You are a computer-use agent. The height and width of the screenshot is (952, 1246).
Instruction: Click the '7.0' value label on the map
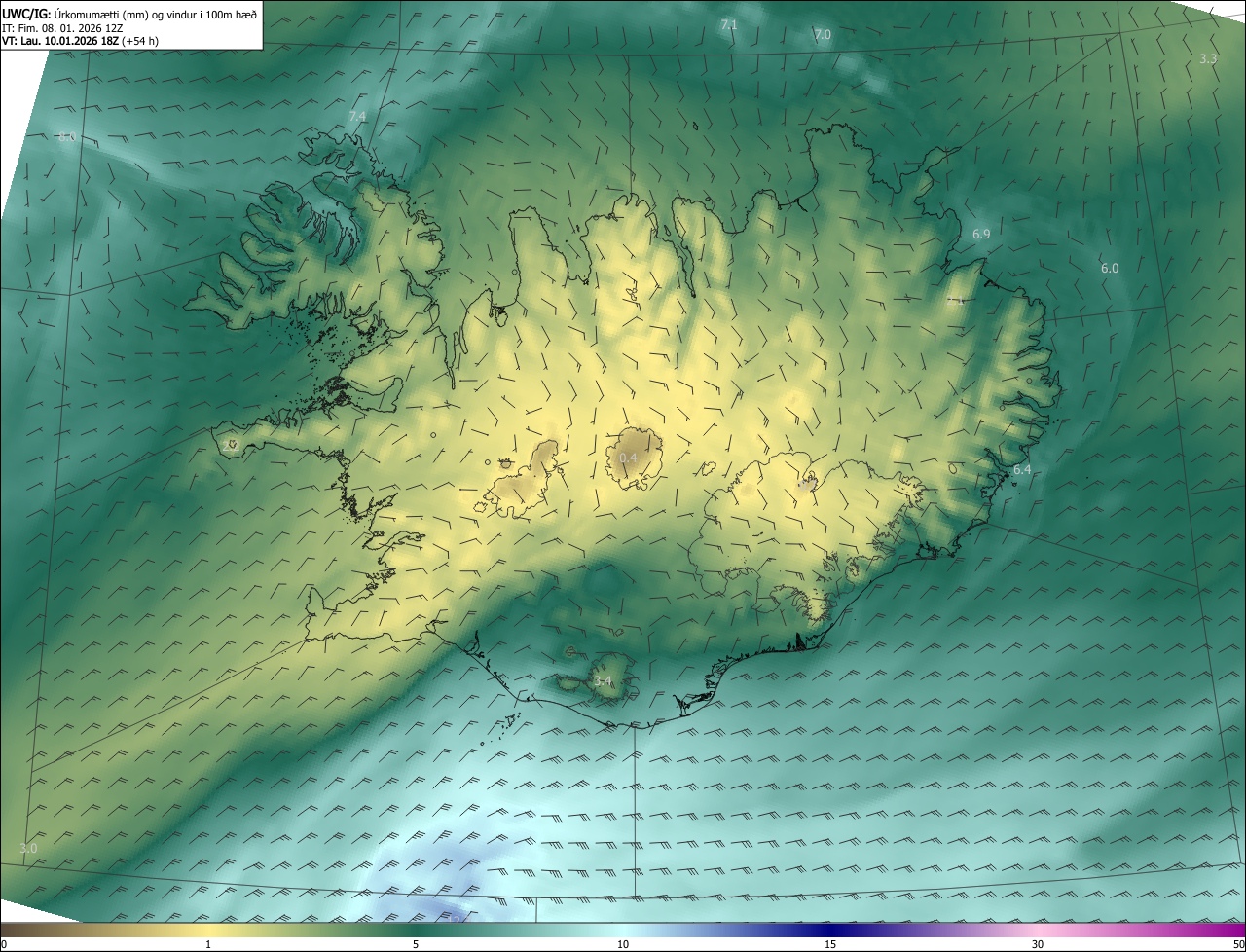(823, 35)
